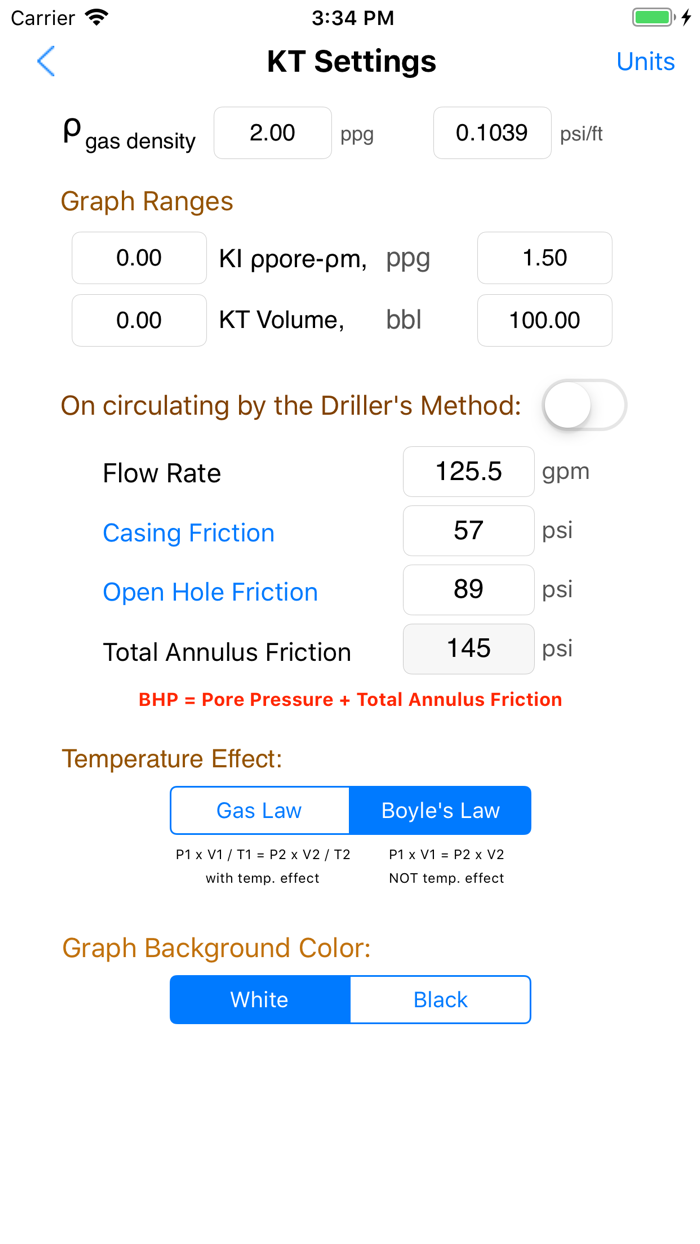Open the Casing Friction link
Viewport: 700px width, 1244px height.
(x=188, y=532)
